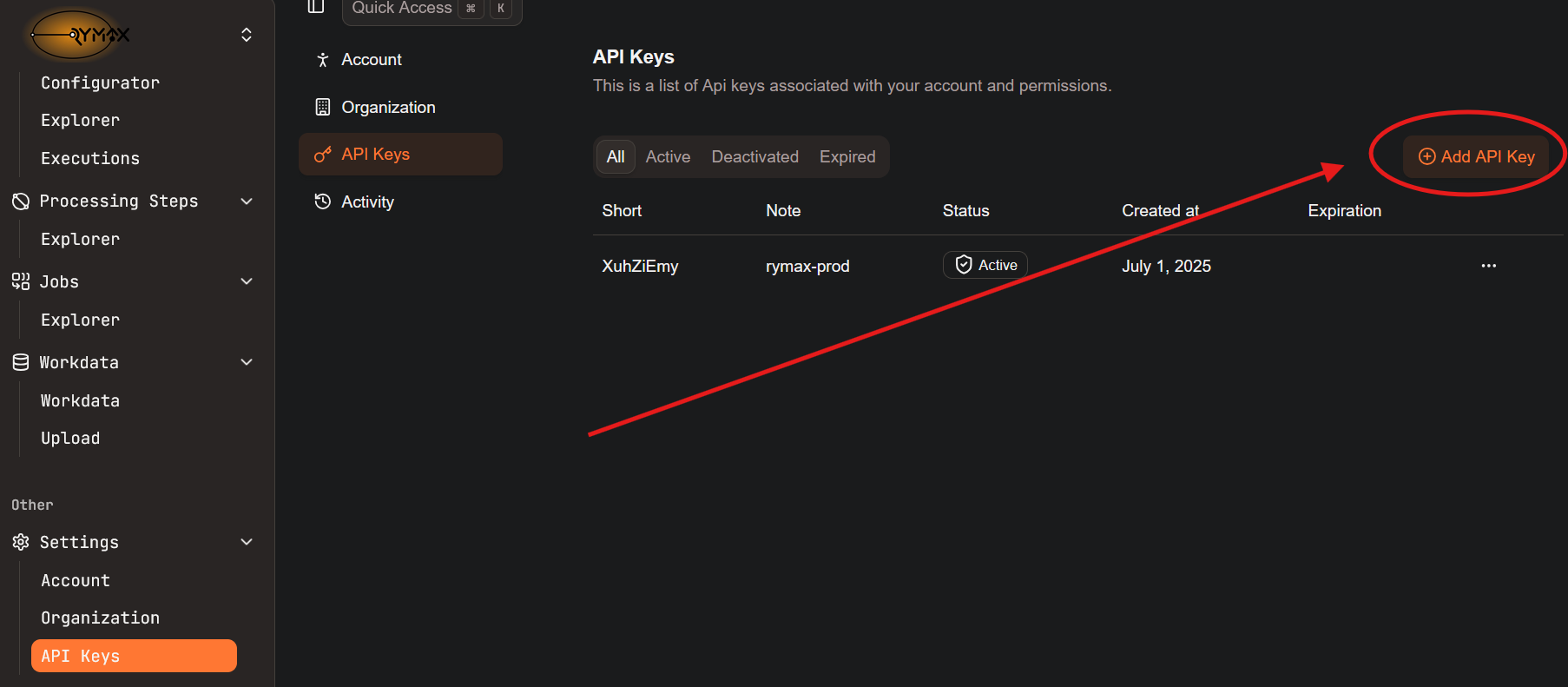The image size is (1568, 687).
Task: Collapse the Workdata section chevron
Action: pyautogui.click(x=247, y=362)
